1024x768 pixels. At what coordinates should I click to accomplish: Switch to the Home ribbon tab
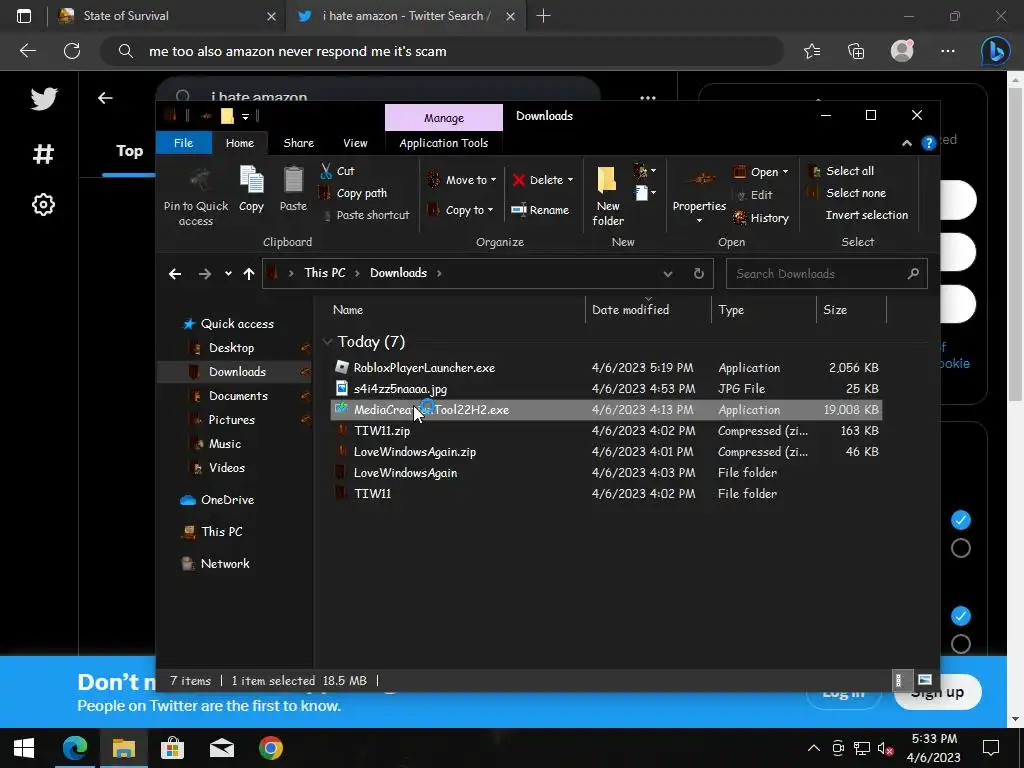[240, 143]
